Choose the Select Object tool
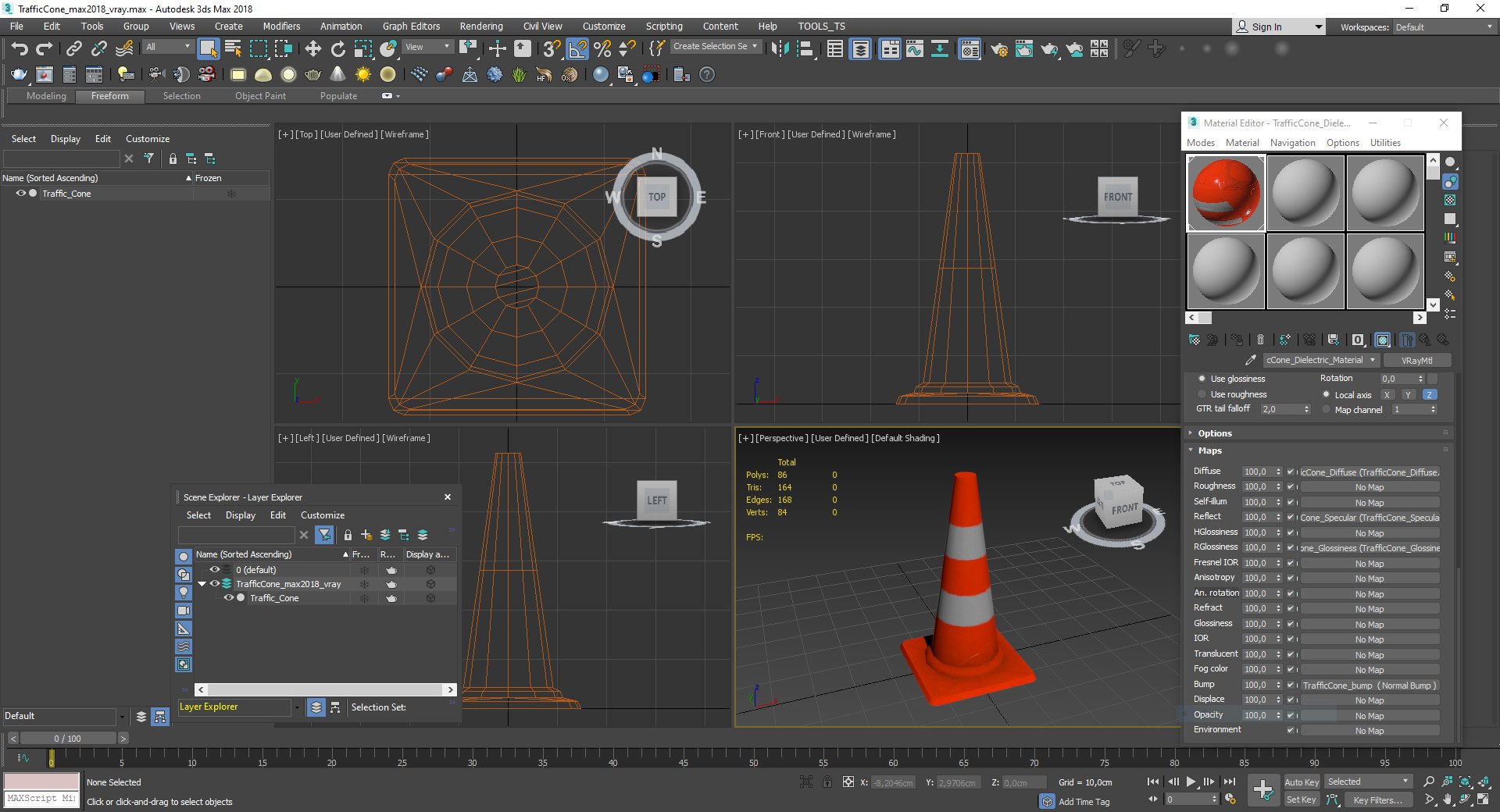Screen dimensions: 1500x812 (208, 48)
